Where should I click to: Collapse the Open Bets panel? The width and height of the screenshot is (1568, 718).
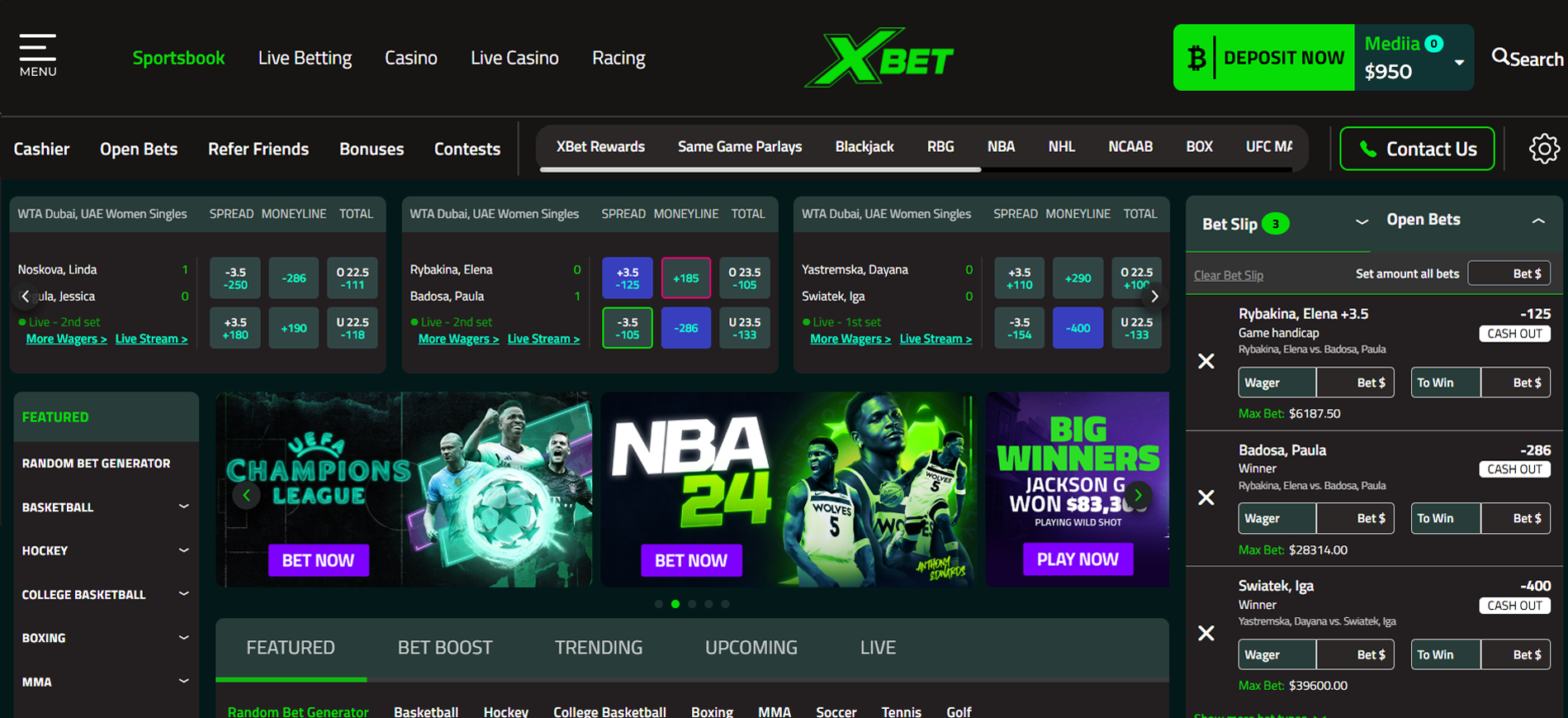[1537, 221]
